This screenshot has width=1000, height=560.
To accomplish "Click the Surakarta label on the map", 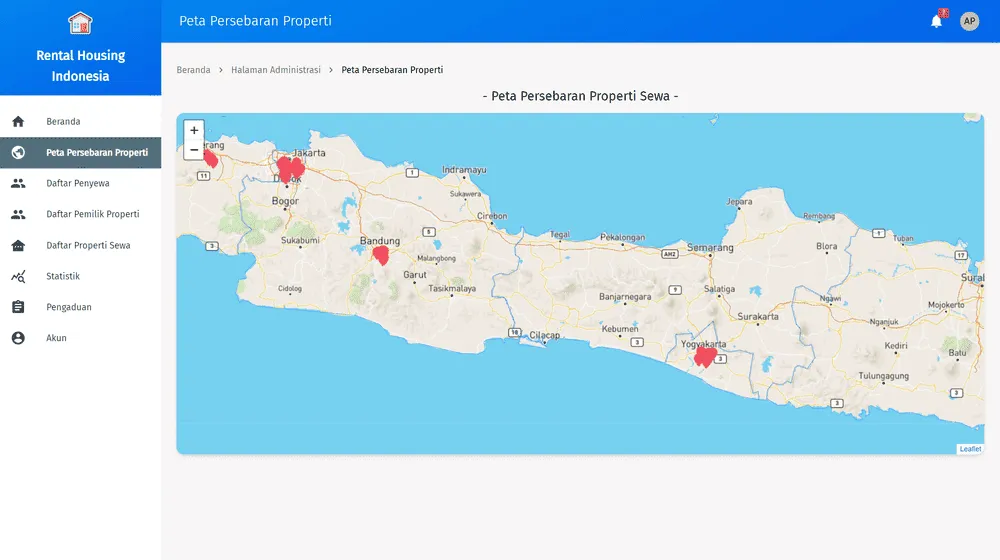I will click(x=758, y=316).
